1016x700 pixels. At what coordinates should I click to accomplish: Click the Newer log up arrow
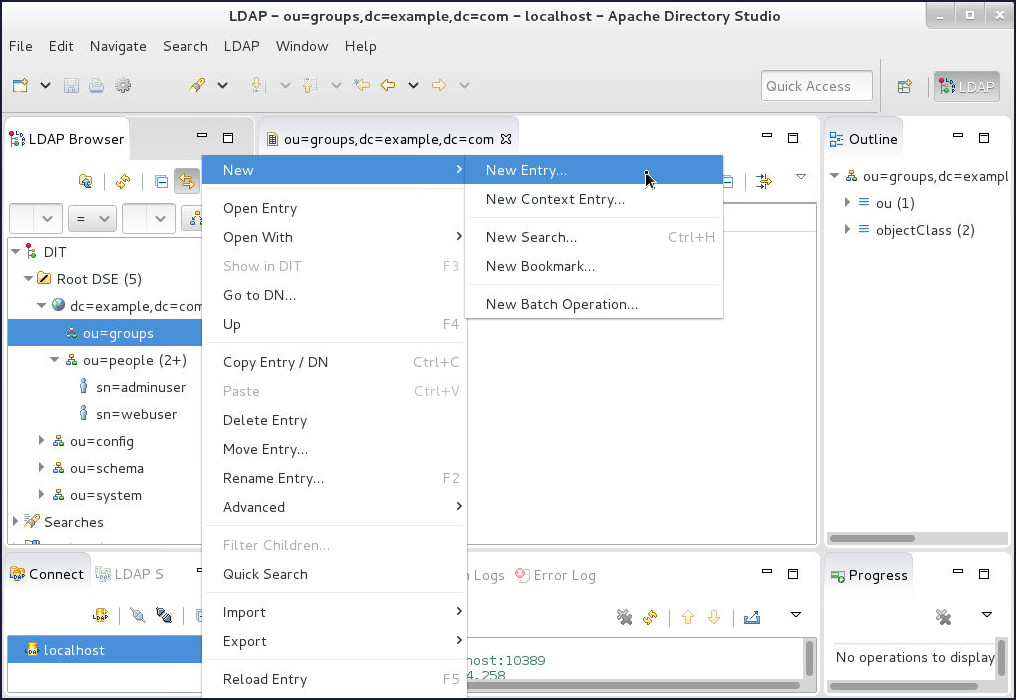[688, 618]
